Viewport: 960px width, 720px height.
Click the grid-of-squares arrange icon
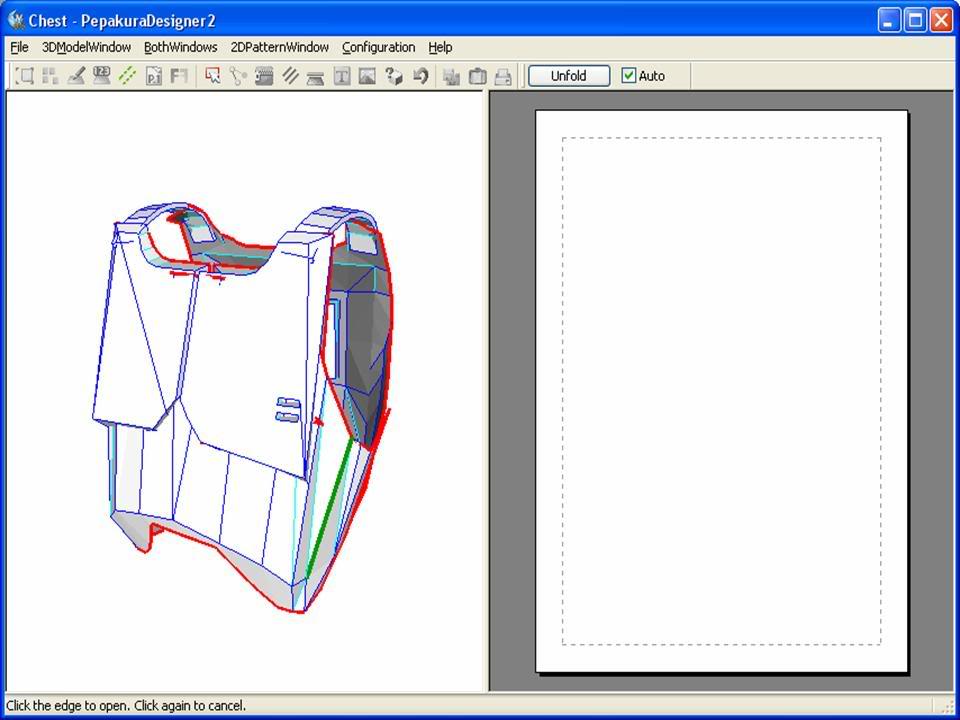[50, 76]
